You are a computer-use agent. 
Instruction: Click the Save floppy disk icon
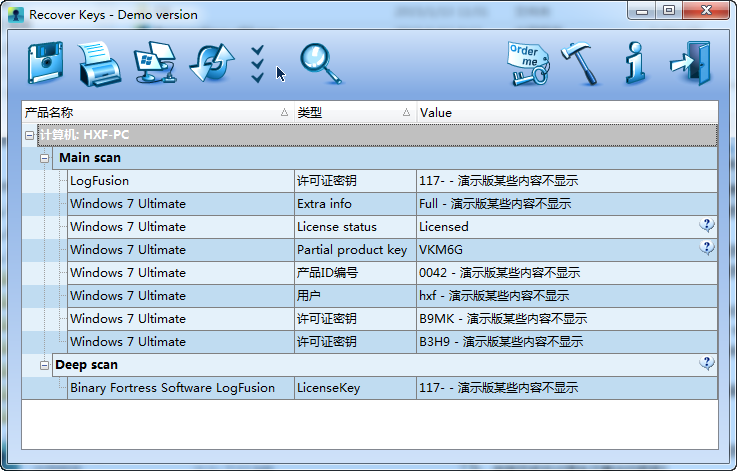pyautogui.click(x=45, y=63)
